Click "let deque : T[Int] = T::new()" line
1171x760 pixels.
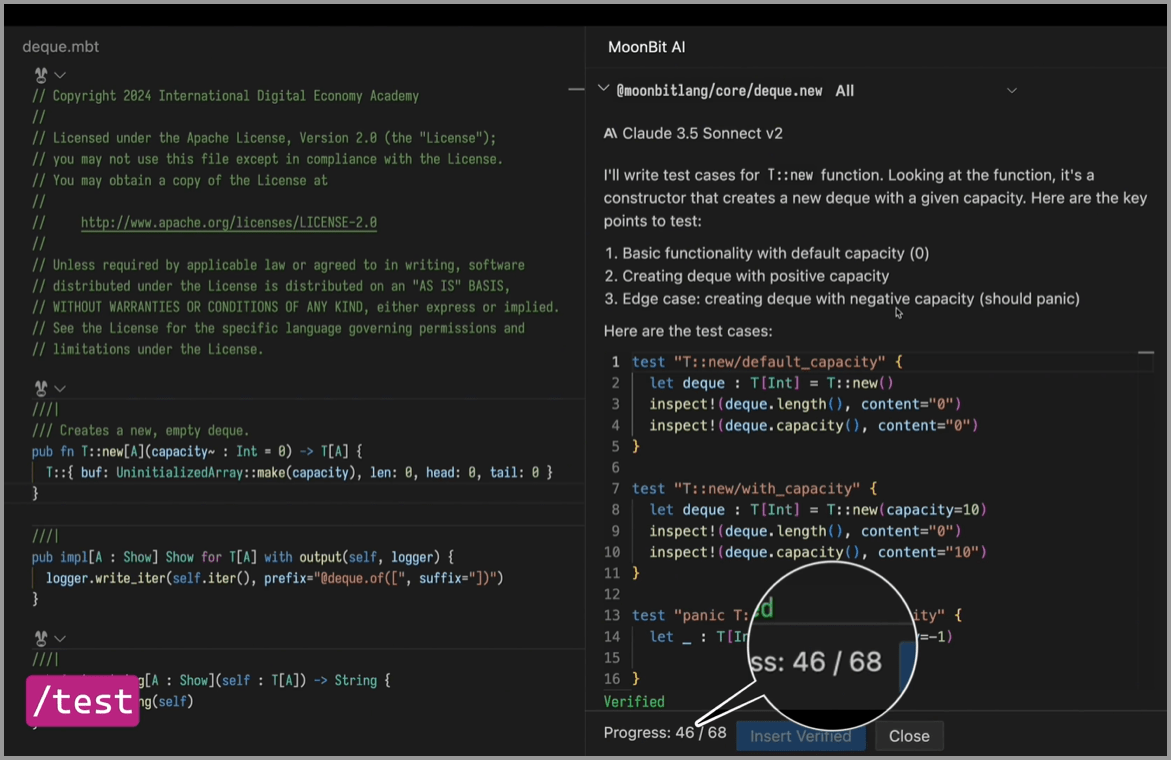[x=771, y=383]
